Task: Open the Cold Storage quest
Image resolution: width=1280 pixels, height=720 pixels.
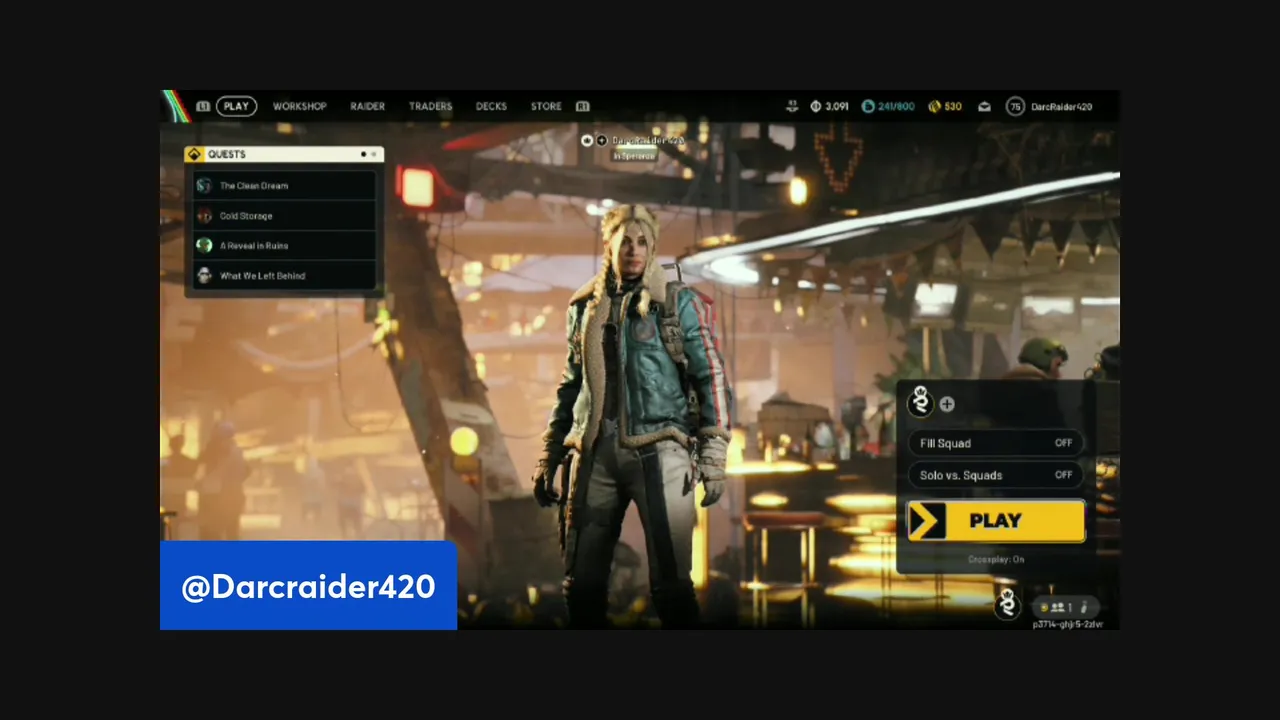Action: pos(284,216)
